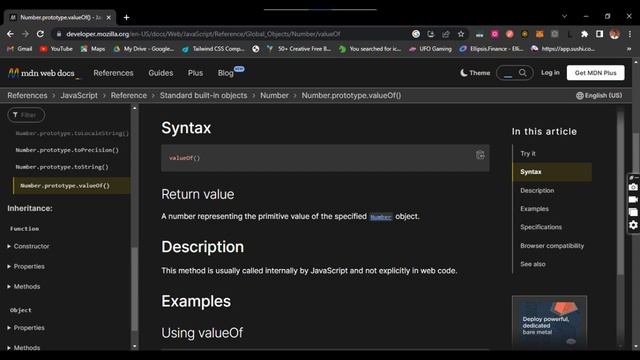Open the Google icon in address bar
Screen dimensions: 640x360
click(x=416, y=34)
